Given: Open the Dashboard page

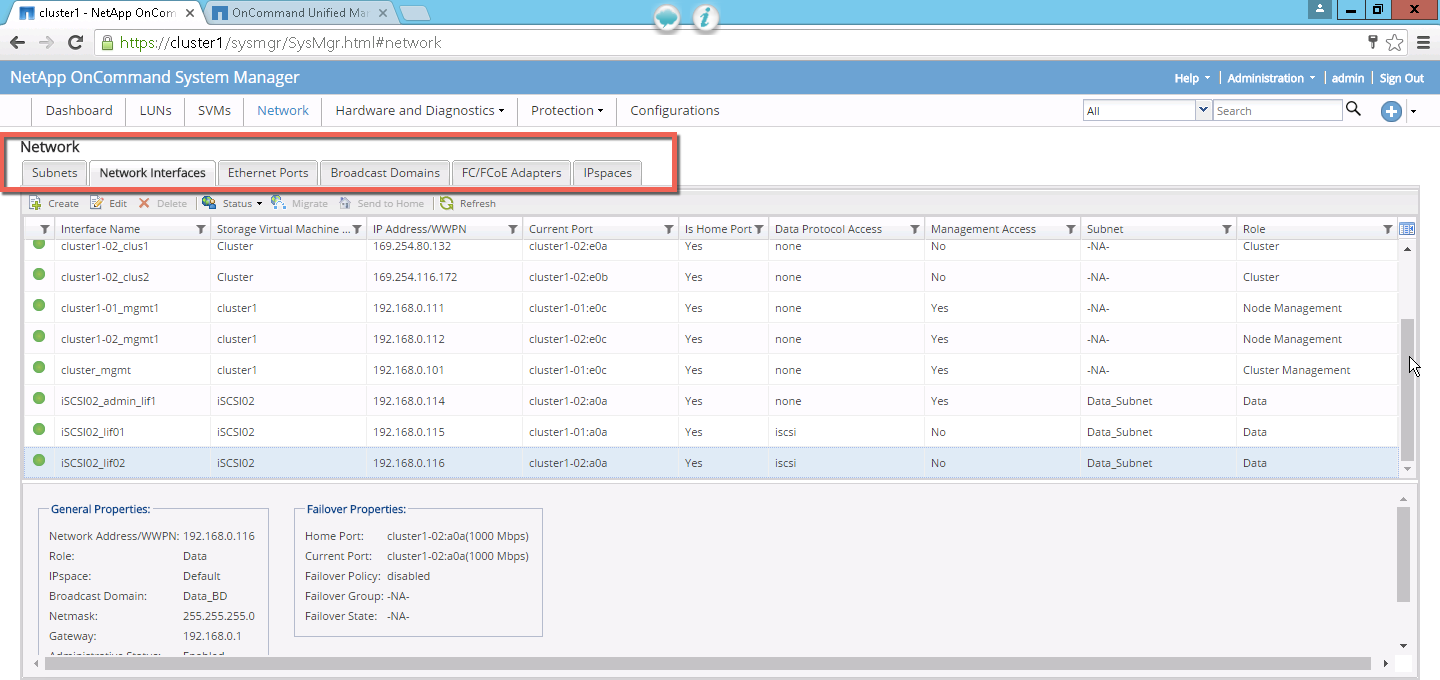Looking at the screenshot, I should point(79,111).
